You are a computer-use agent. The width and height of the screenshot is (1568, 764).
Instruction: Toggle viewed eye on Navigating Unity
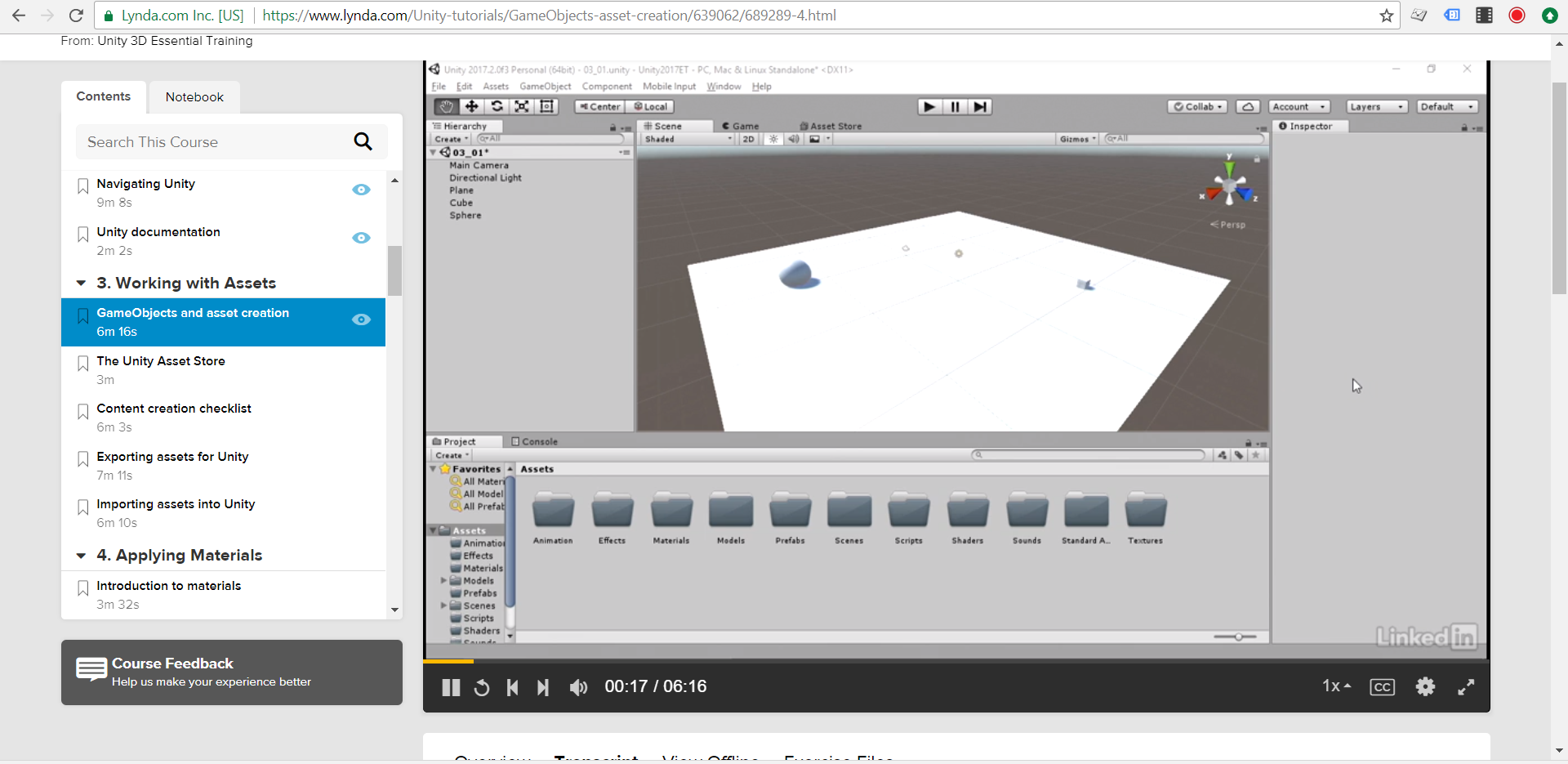pyautogui.click(x=361, y=190)
